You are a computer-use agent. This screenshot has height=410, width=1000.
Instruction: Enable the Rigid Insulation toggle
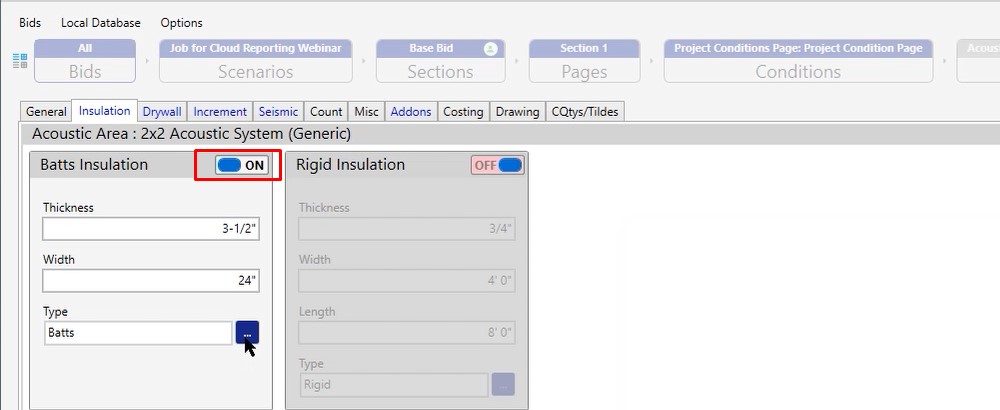498,165
